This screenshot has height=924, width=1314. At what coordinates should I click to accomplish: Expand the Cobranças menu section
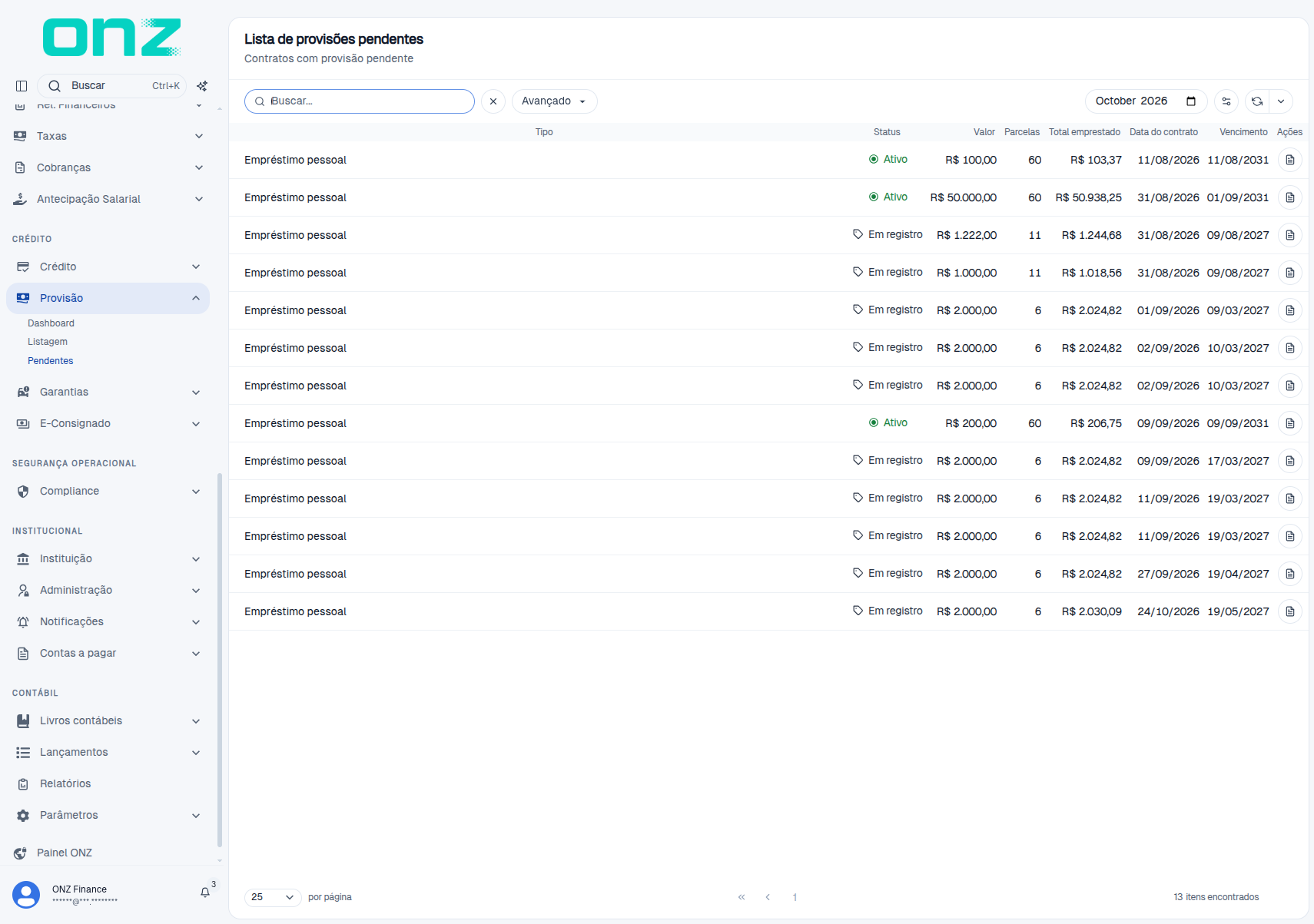point(108,167)
